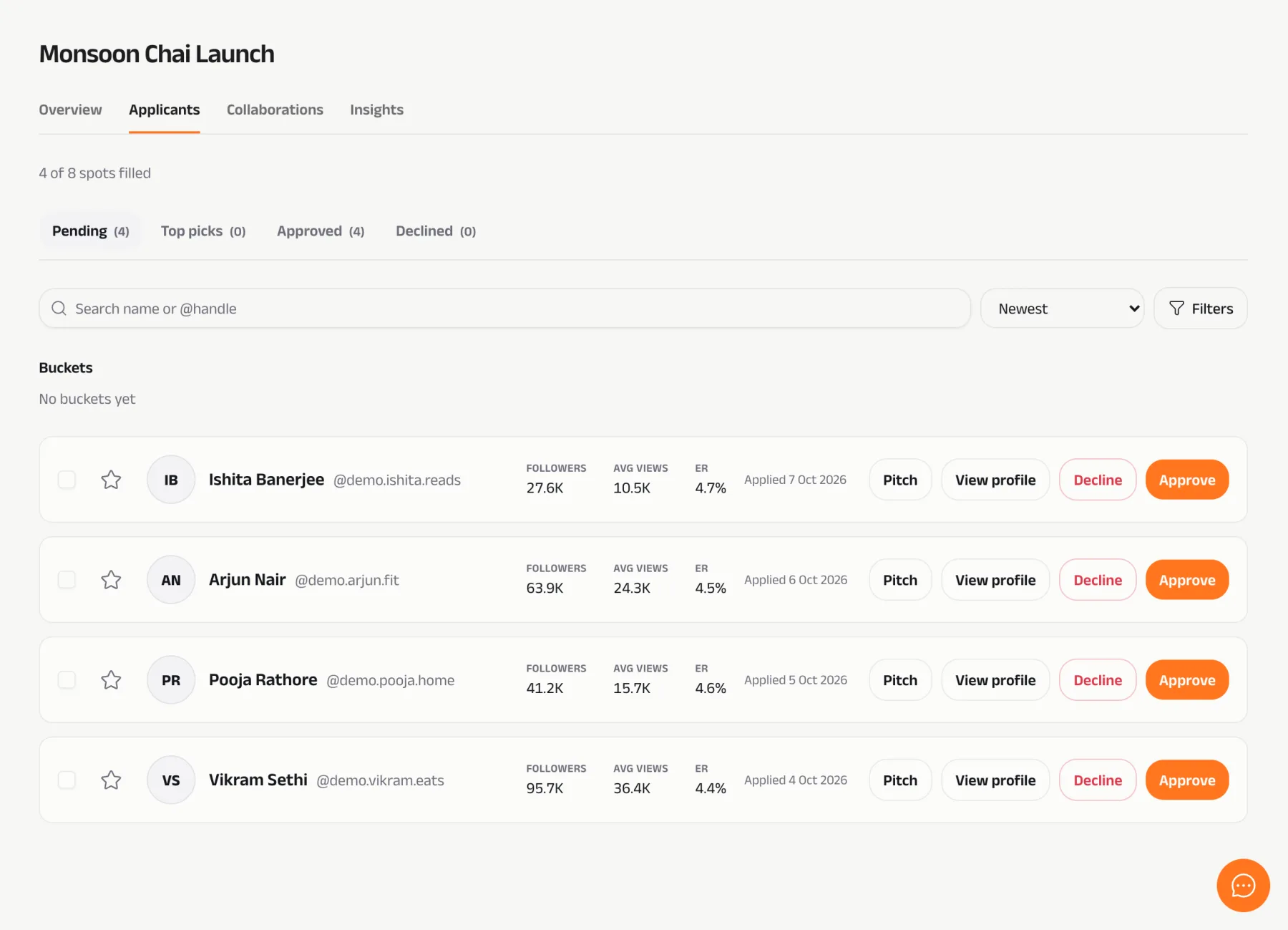Star Pooja Rathore as a top pick
The image size is (1288, 930).
[111, 680]
